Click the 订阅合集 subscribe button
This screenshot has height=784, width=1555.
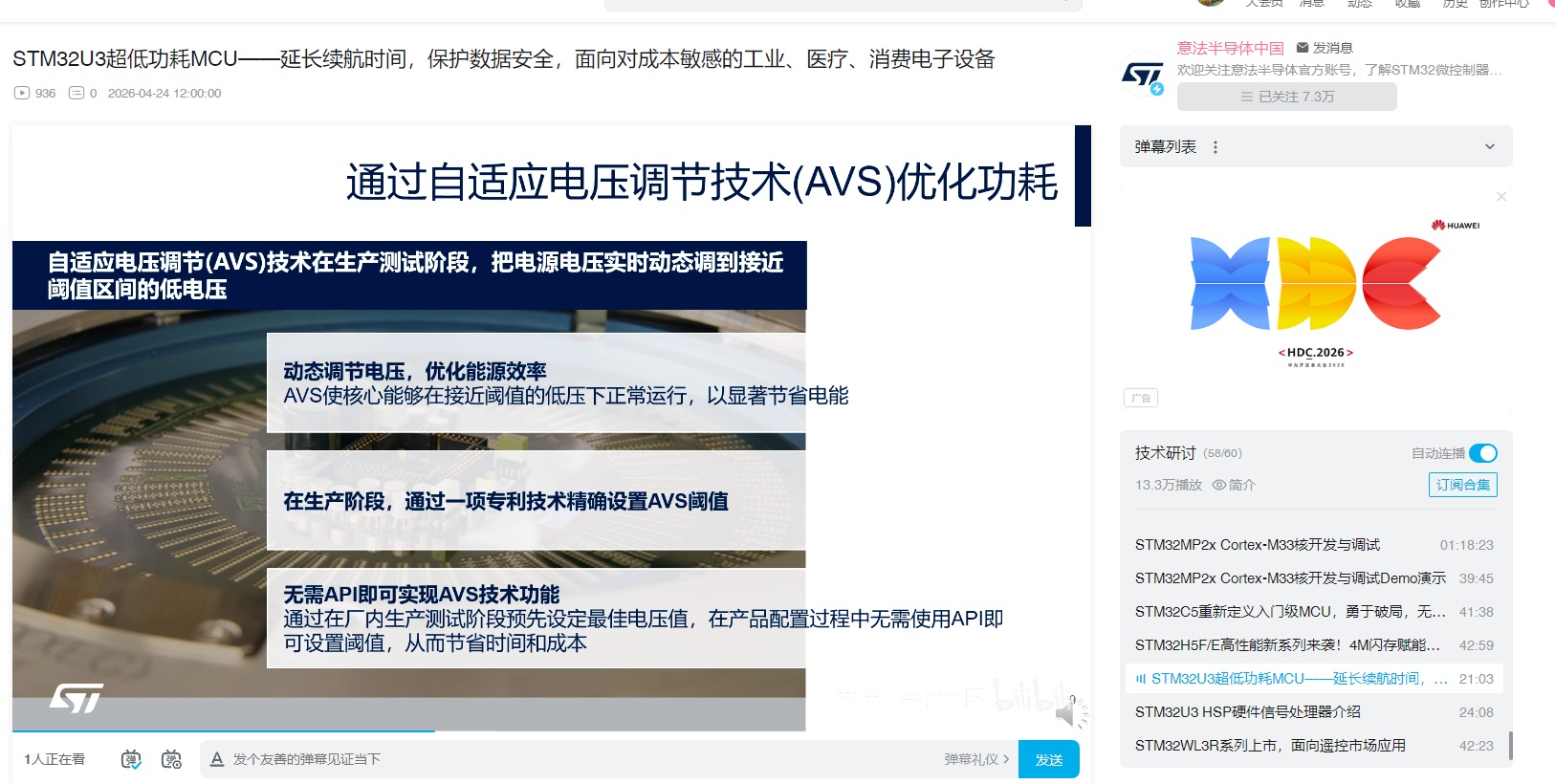1463,485
